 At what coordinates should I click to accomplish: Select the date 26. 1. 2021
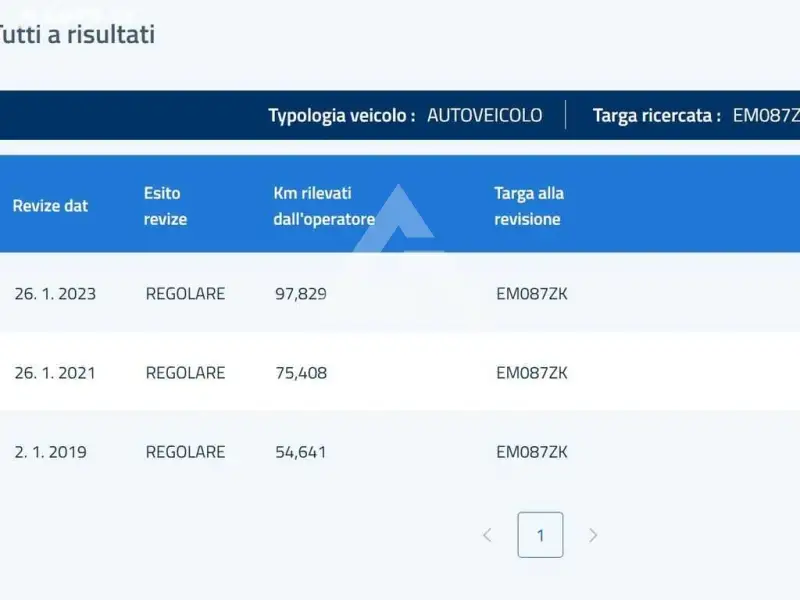tap(55, 373)
